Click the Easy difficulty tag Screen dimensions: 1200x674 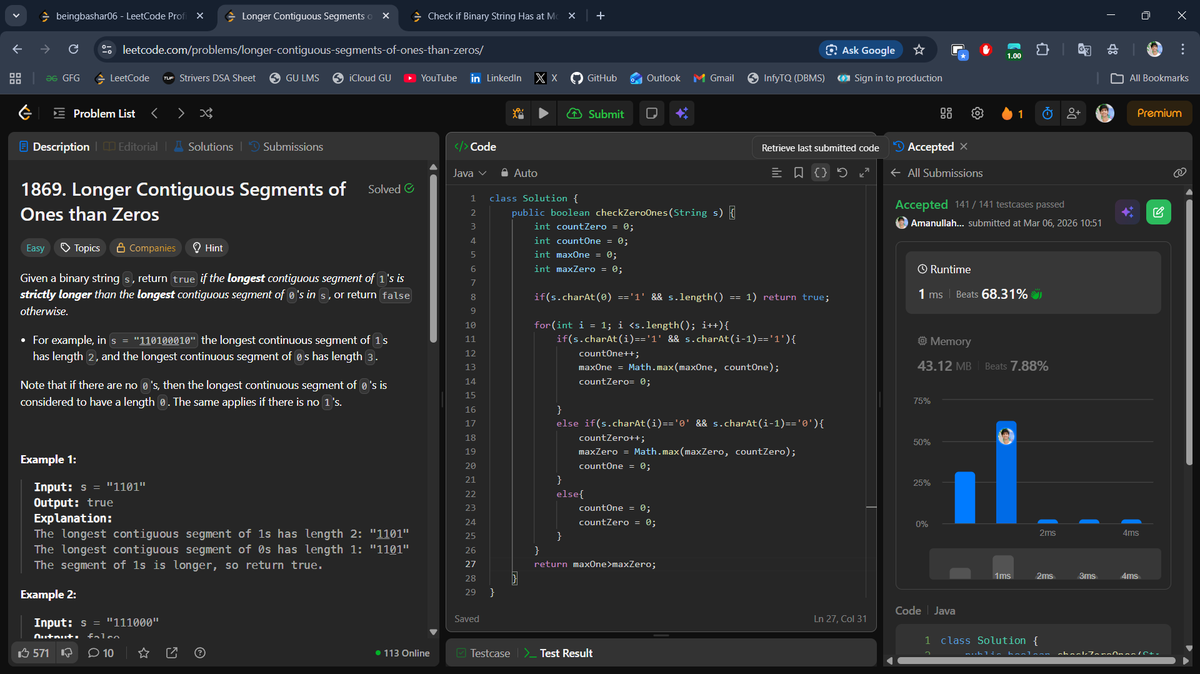(x=34, y=248)
